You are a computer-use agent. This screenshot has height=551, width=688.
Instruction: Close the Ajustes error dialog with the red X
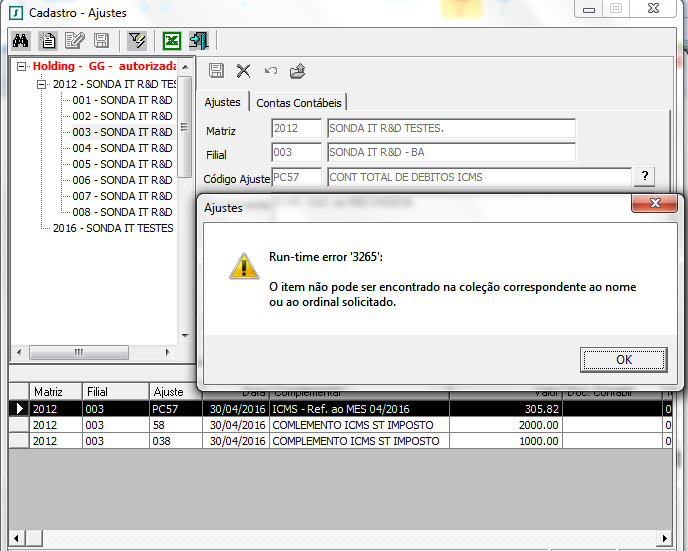tap(655, 203)
